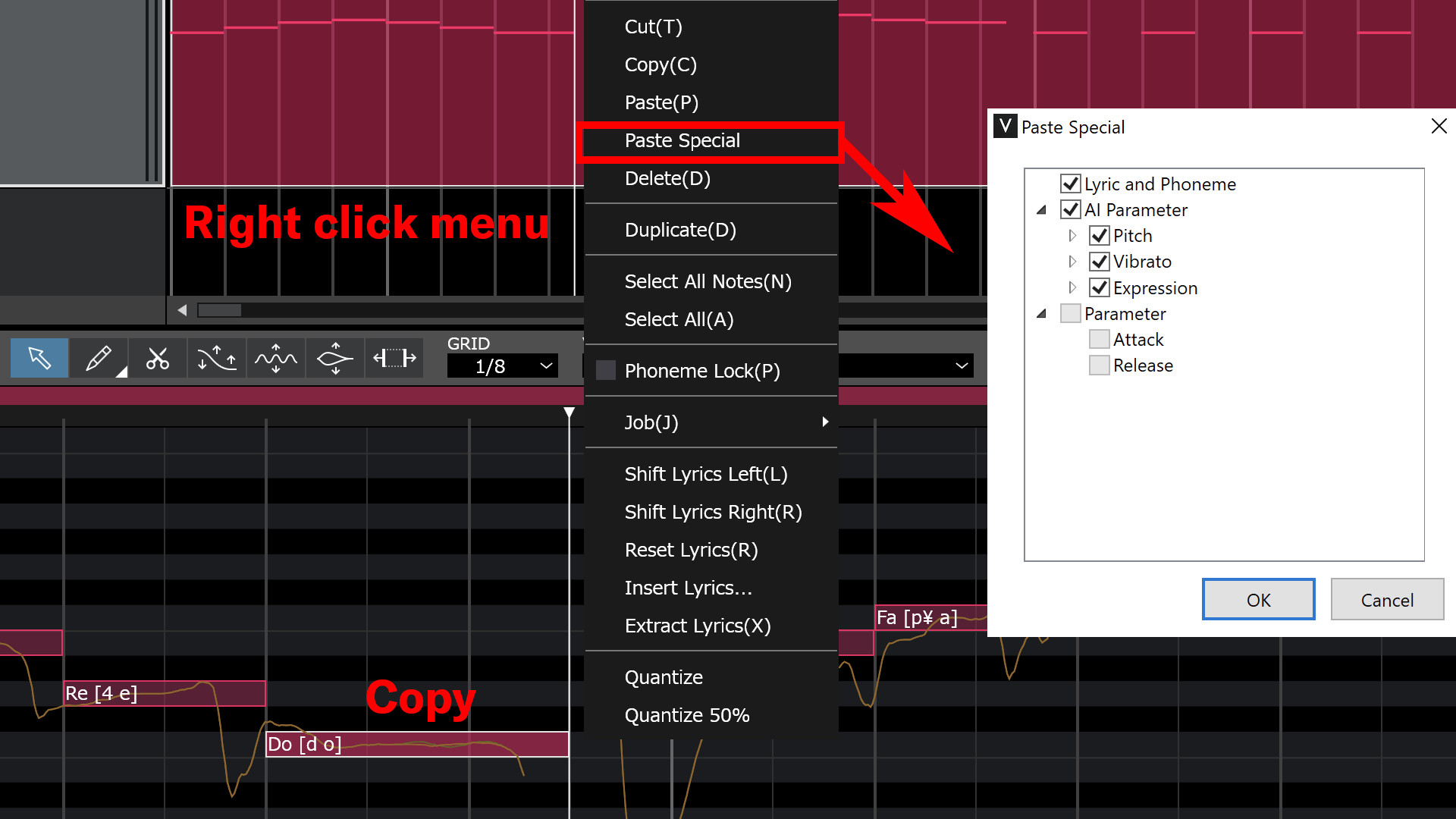Viewport: 1456px width, 819px height.
Task: Open the GRID 1/8 dropdown
Action: [x=501, y=366]
